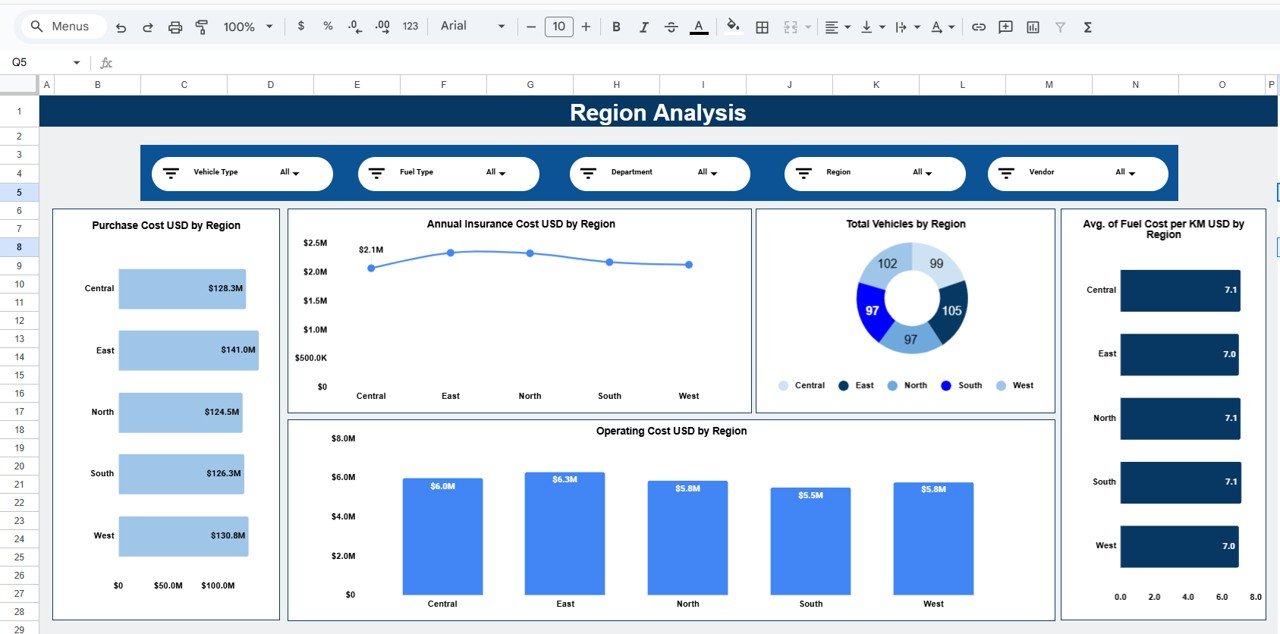Toggle strikethrough formatting
Image resolution: width=1280 pixels, height=634 pixels.
click(x=671, y=27)
